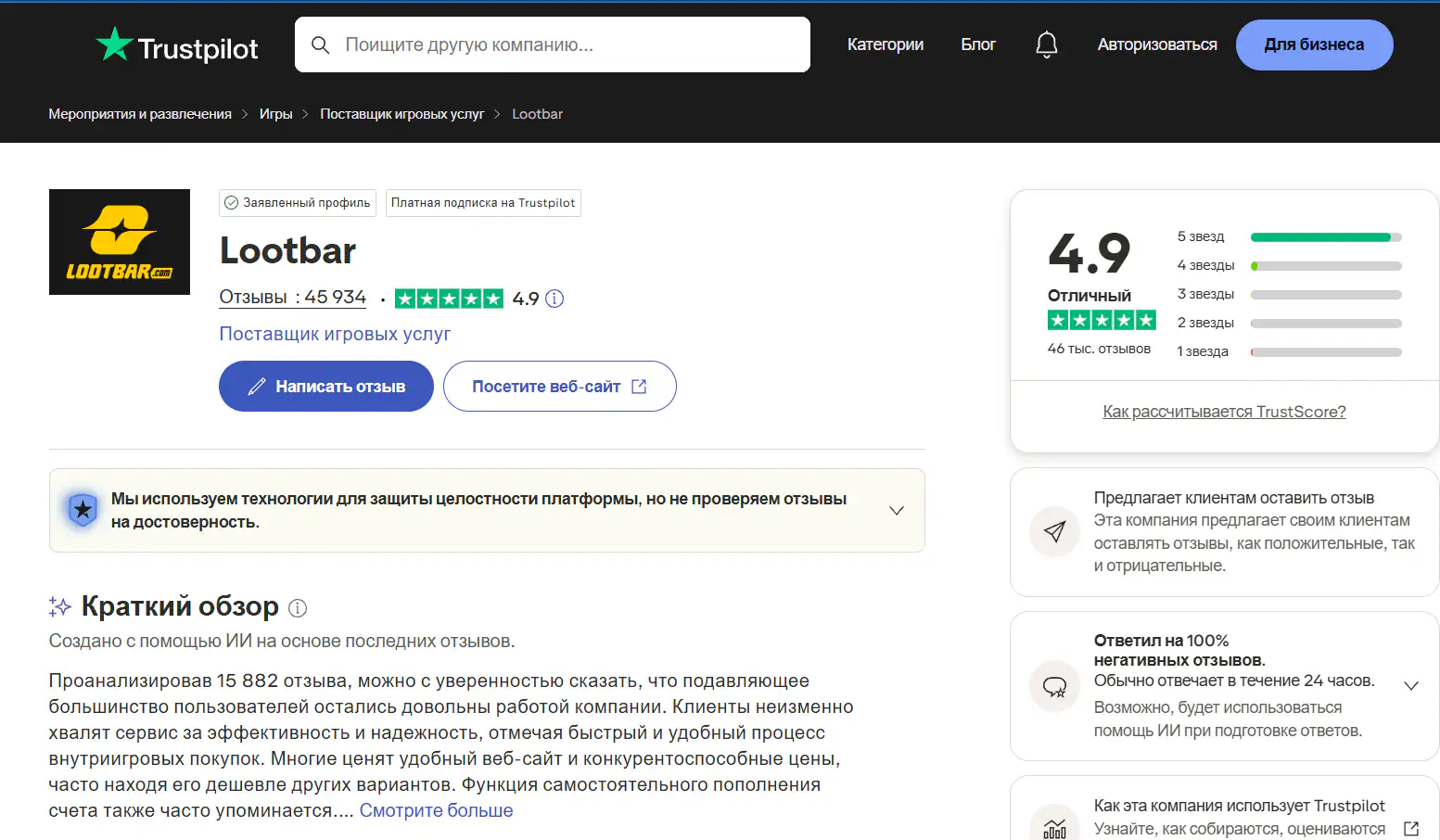Expand the platform integrity notice

tap(897, 511)
